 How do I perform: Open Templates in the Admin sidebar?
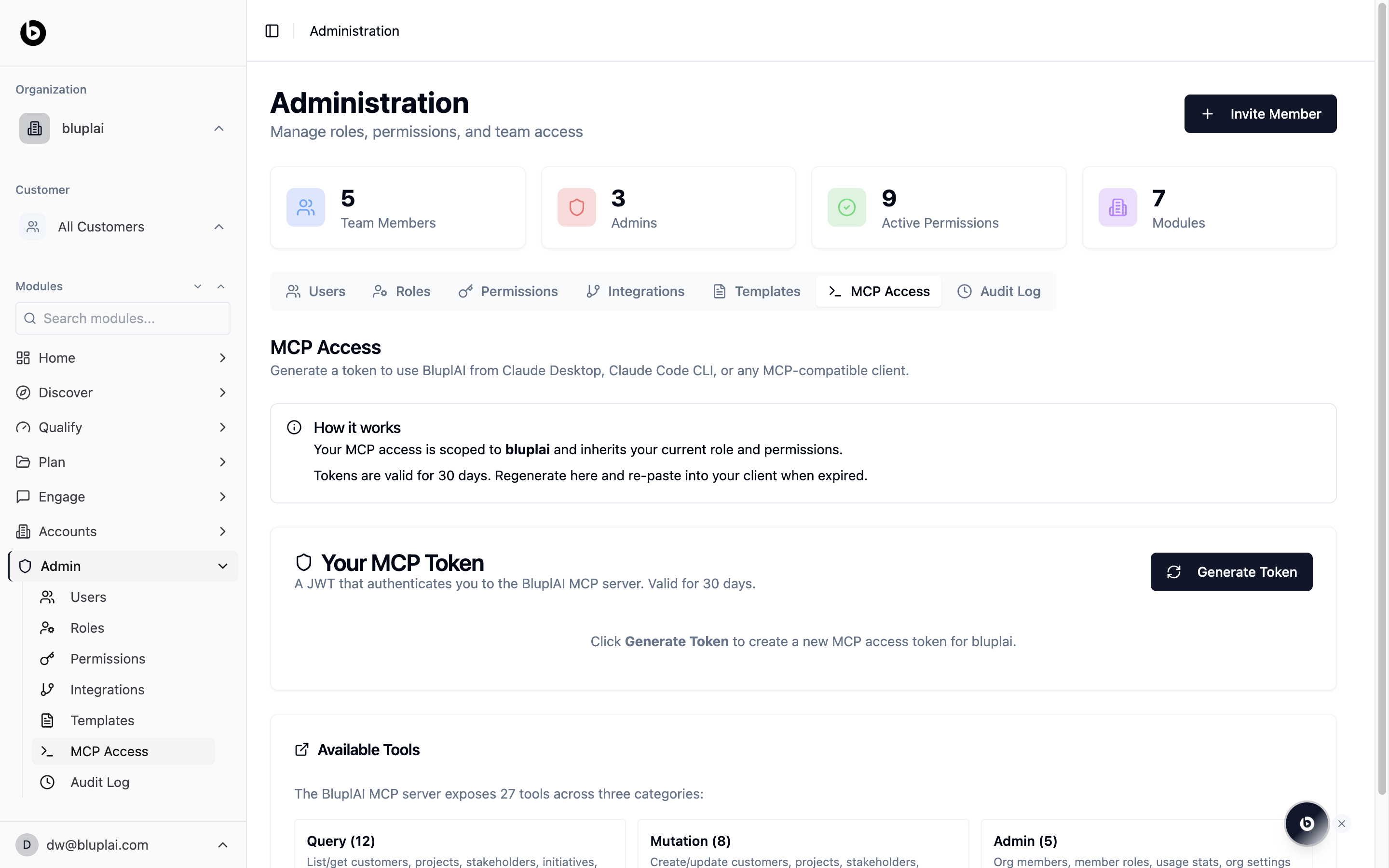[x=102, y=720]
